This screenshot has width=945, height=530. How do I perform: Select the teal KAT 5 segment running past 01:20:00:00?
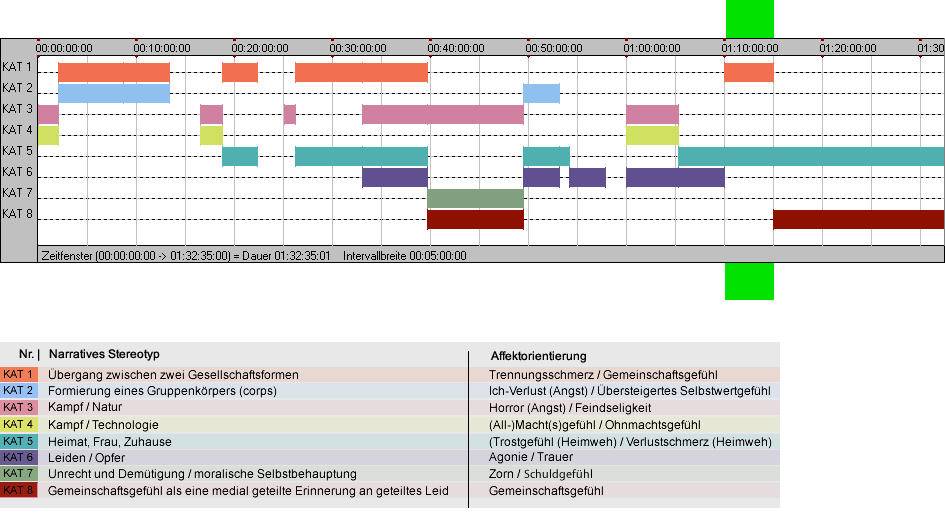coord(811,156)
